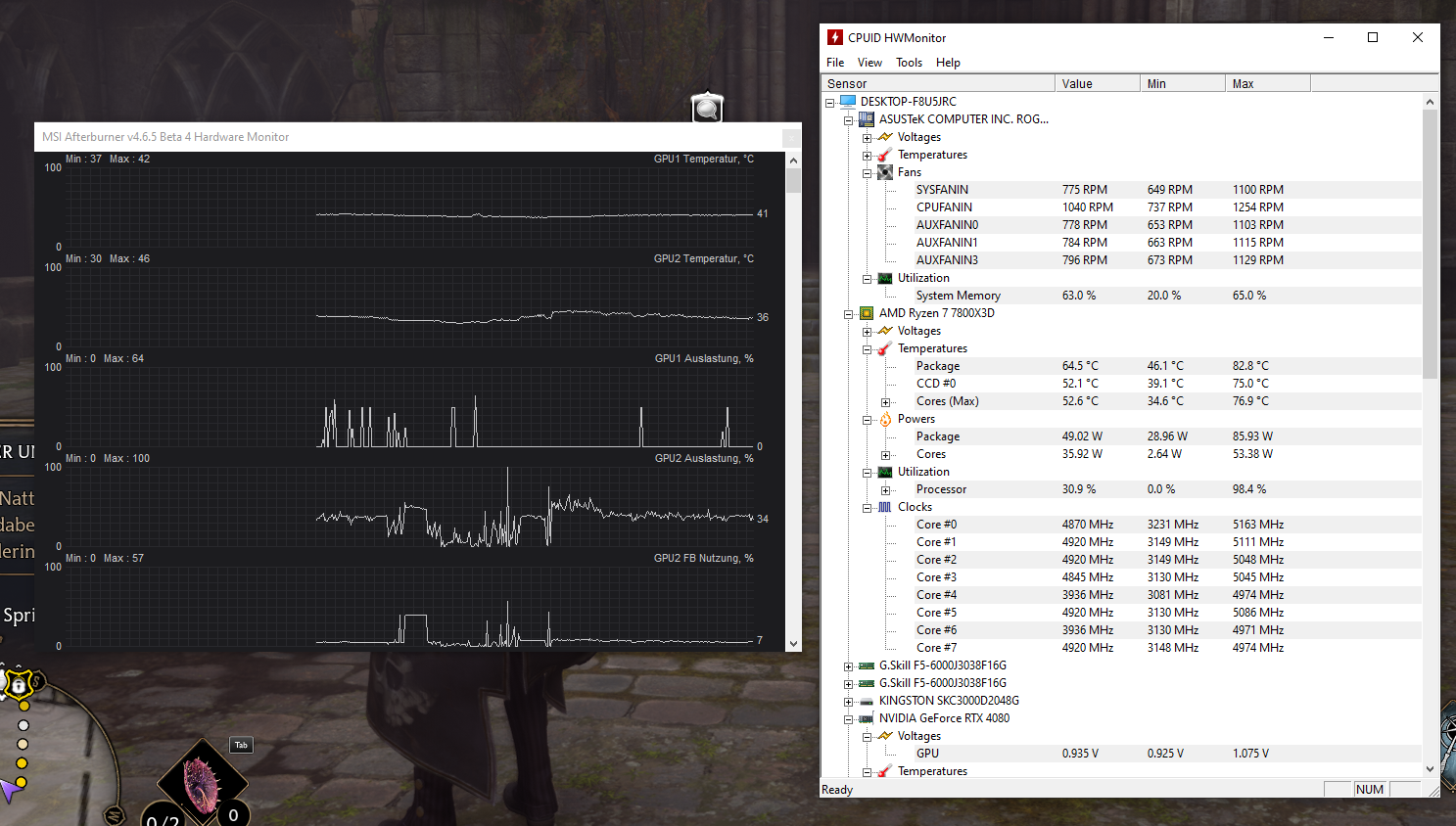Viewport: 1456px width, 826px height.
Task: Click the KINGSTON drive icon
Action: (x=866, y=701)
